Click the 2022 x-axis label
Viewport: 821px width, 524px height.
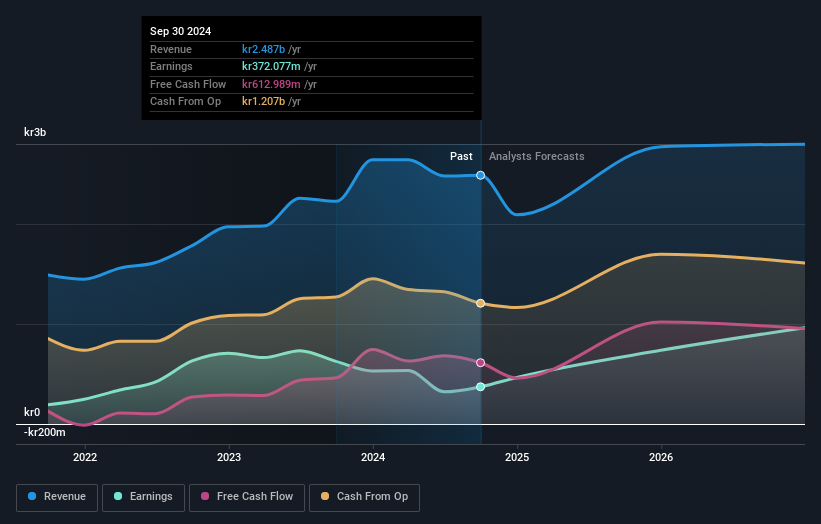(85, 457)
